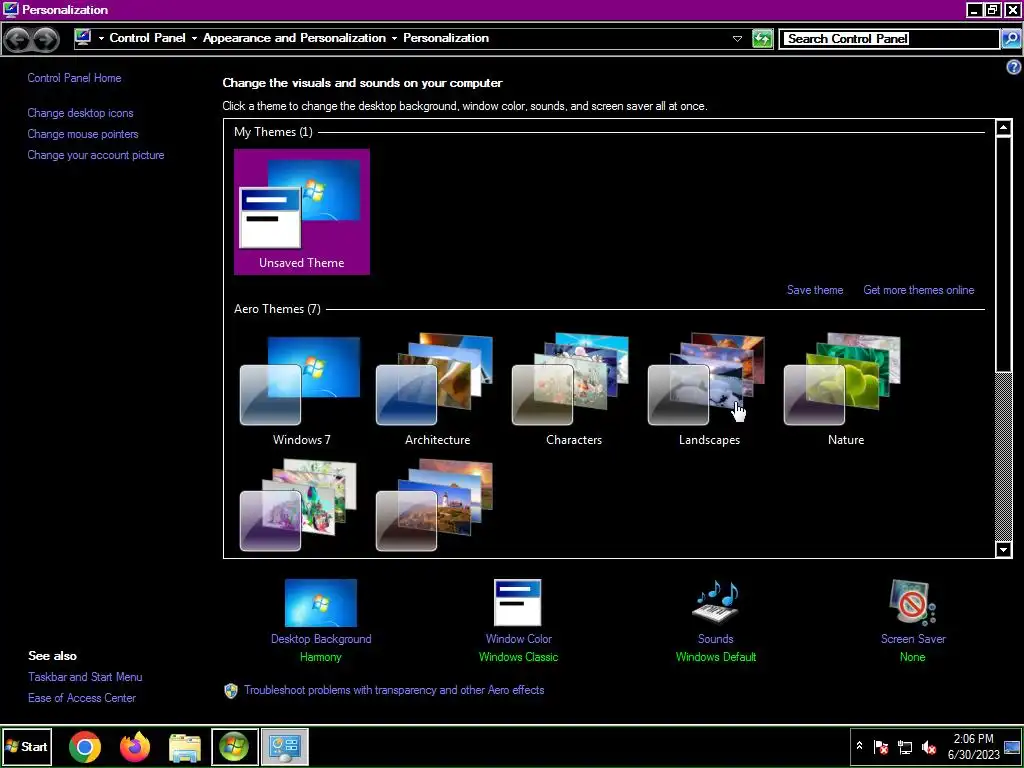This screenshot has height=768, width=1024.
Task: Click the search magnifier button
Action: pyautogui.click(x=1011, y=39)
